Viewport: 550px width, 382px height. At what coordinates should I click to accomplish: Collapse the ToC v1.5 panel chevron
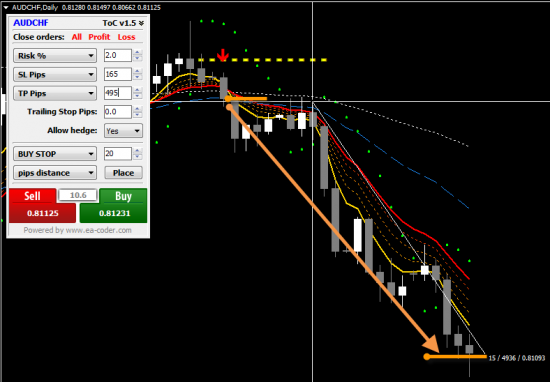141,24
